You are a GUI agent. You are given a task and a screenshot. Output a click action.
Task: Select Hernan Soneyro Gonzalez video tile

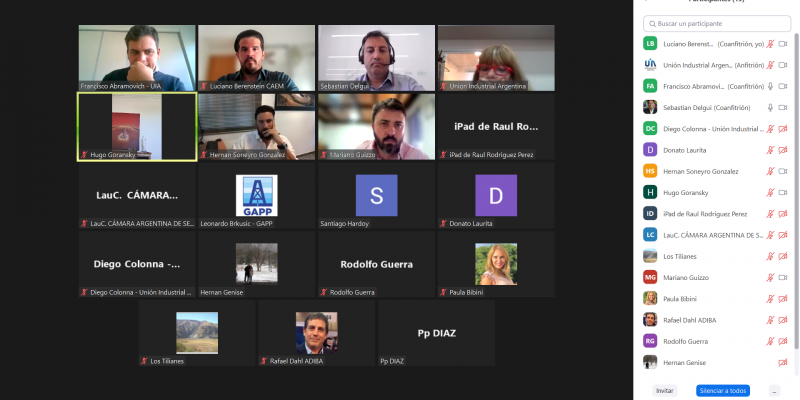[x=257, y=127]
